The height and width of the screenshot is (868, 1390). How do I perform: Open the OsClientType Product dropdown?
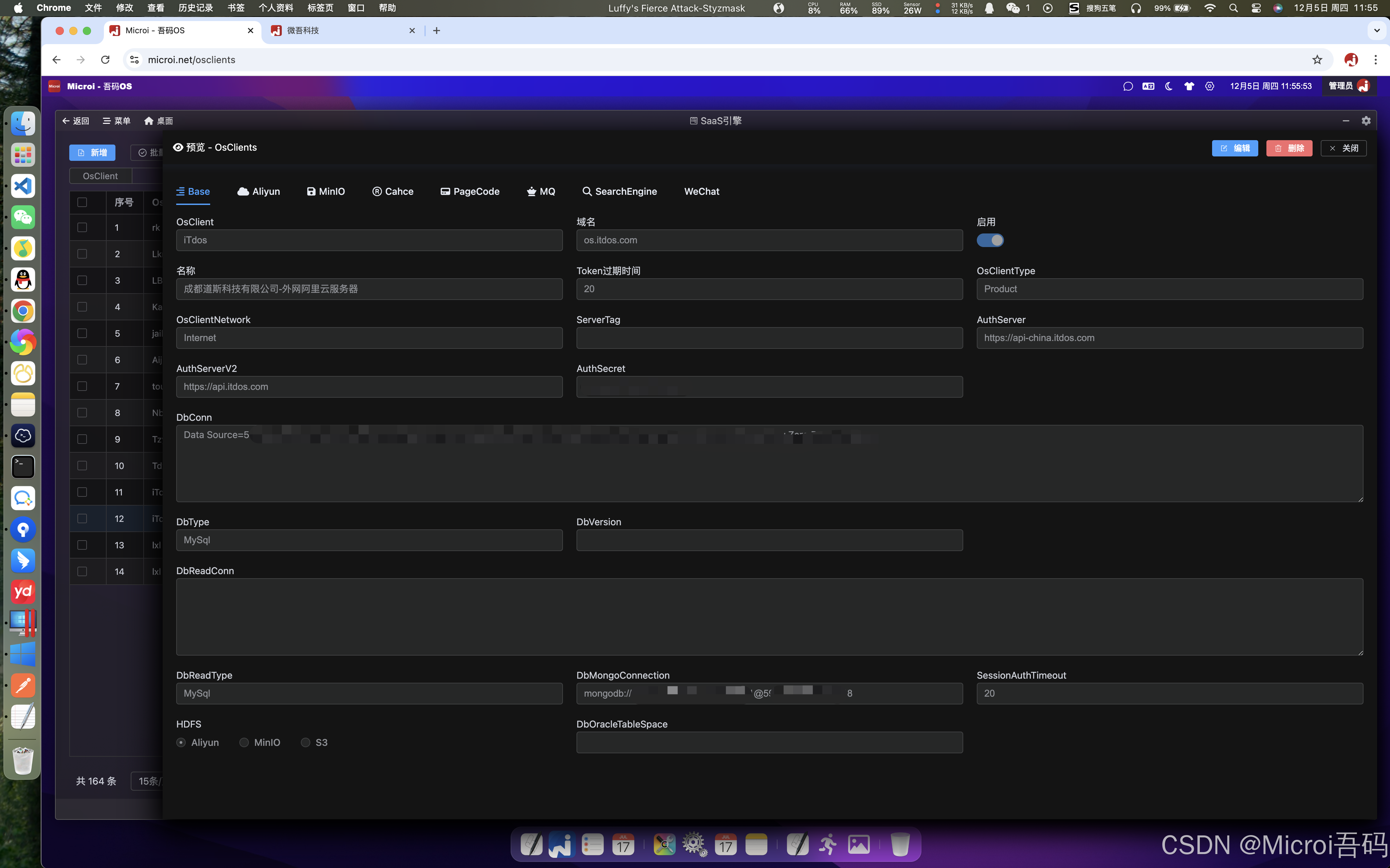1169,289
